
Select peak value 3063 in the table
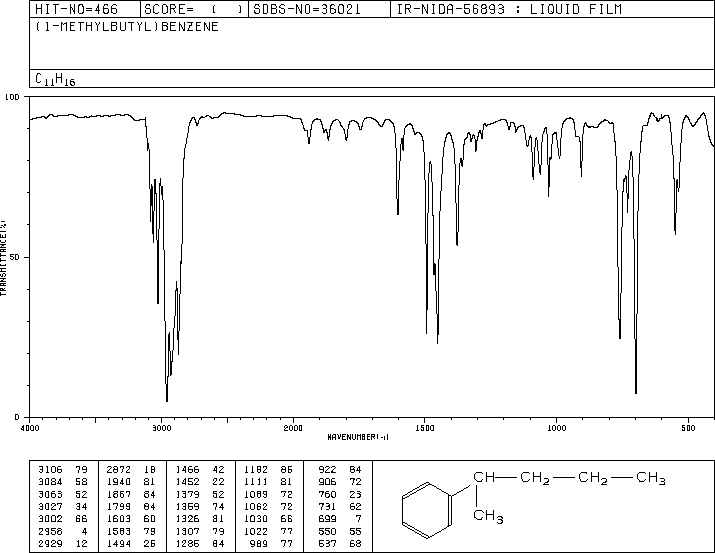click(50, 494)
